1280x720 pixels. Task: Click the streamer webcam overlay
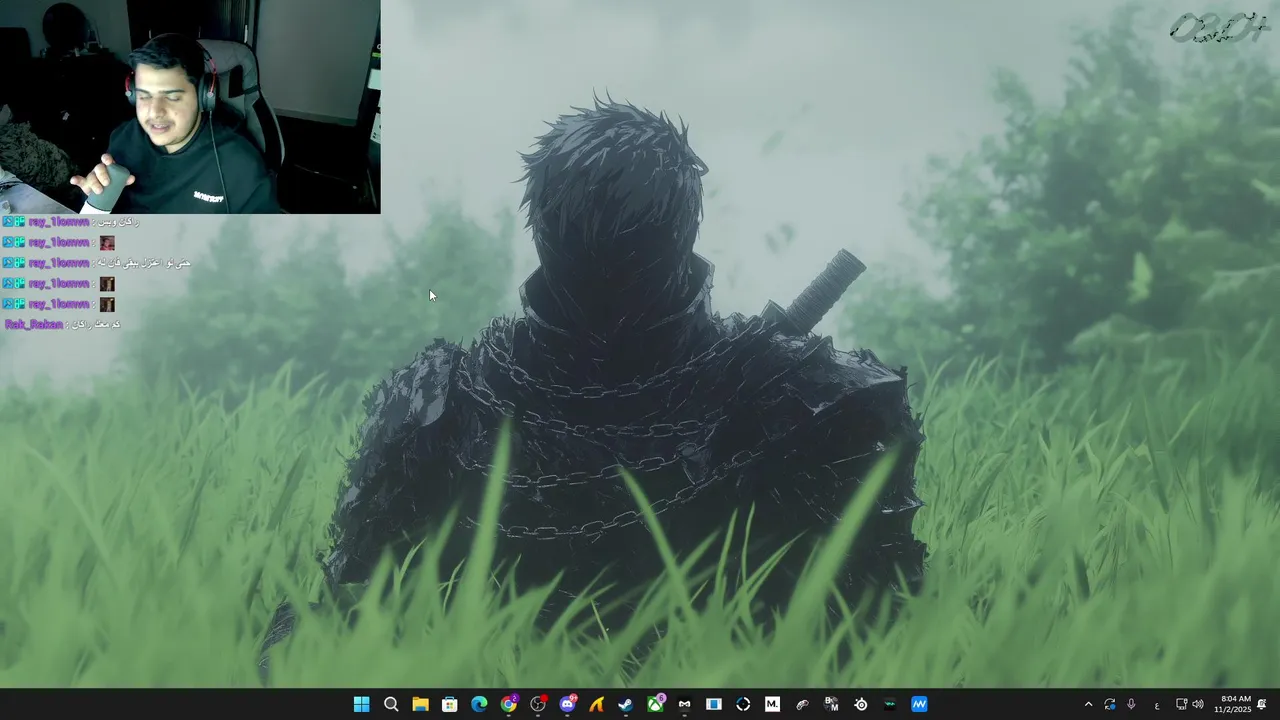190,106
